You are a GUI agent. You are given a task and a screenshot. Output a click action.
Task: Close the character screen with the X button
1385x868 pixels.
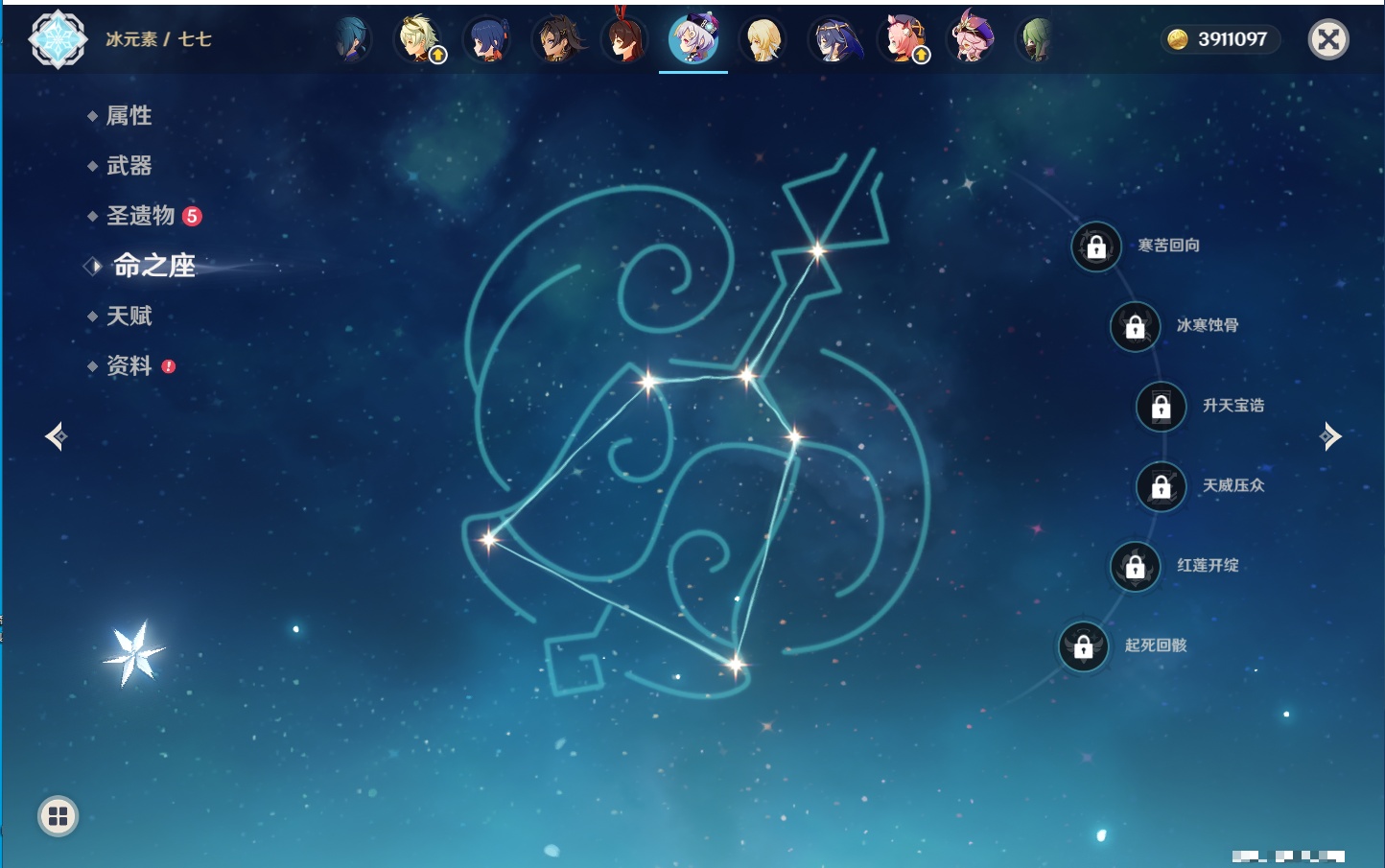pyautogui.click(x=1328, y=39)
